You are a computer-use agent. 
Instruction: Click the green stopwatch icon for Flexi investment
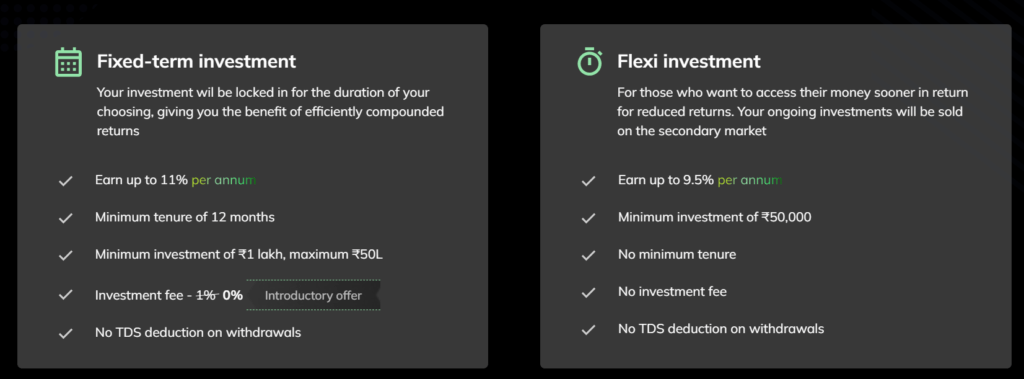tap(590, 61)
